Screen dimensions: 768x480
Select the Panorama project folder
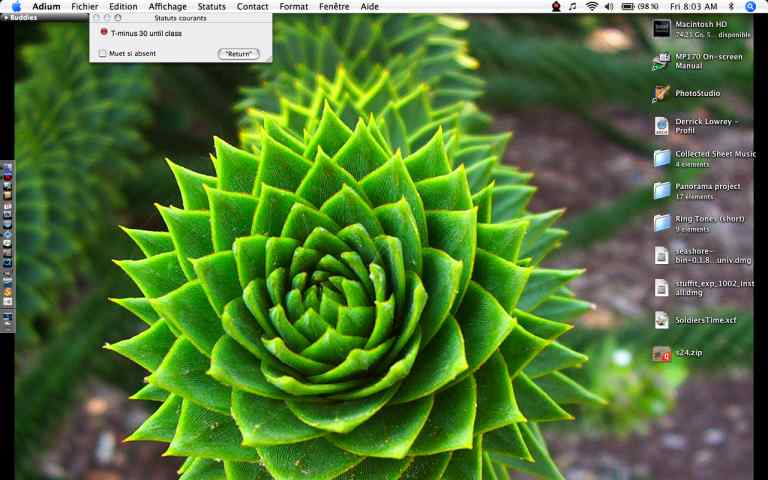coord(662,191)
